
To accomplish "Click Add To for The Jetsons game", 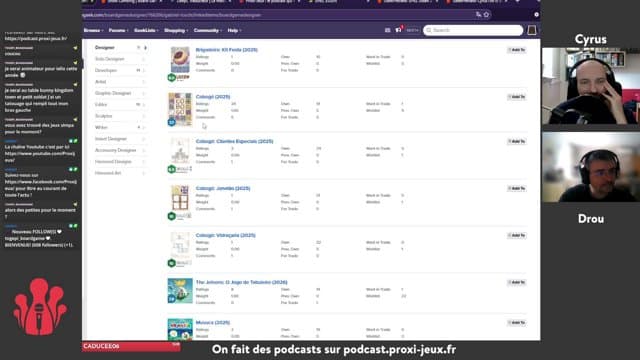I will [x=517, y=282].
